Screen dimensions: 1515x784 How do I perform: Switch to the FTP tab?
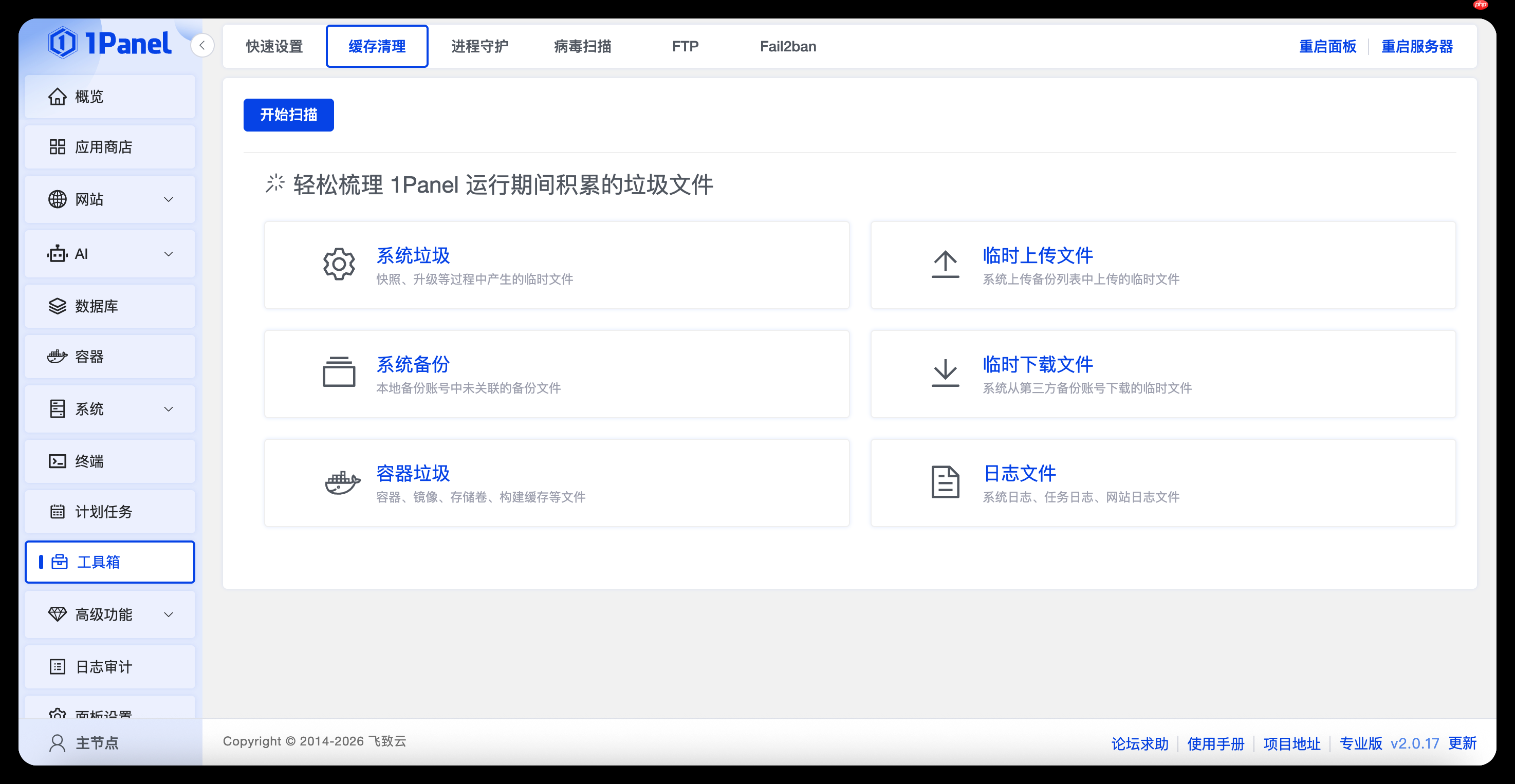tap(686, 46)
